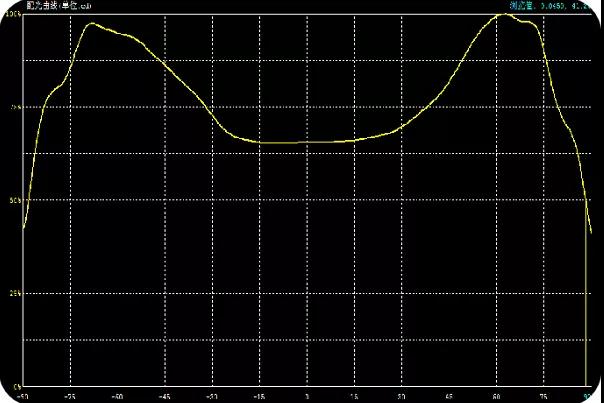Click the cyan 90 label at axis right end
The width and height of the screenshot is (604, 403).
[587, 395]
